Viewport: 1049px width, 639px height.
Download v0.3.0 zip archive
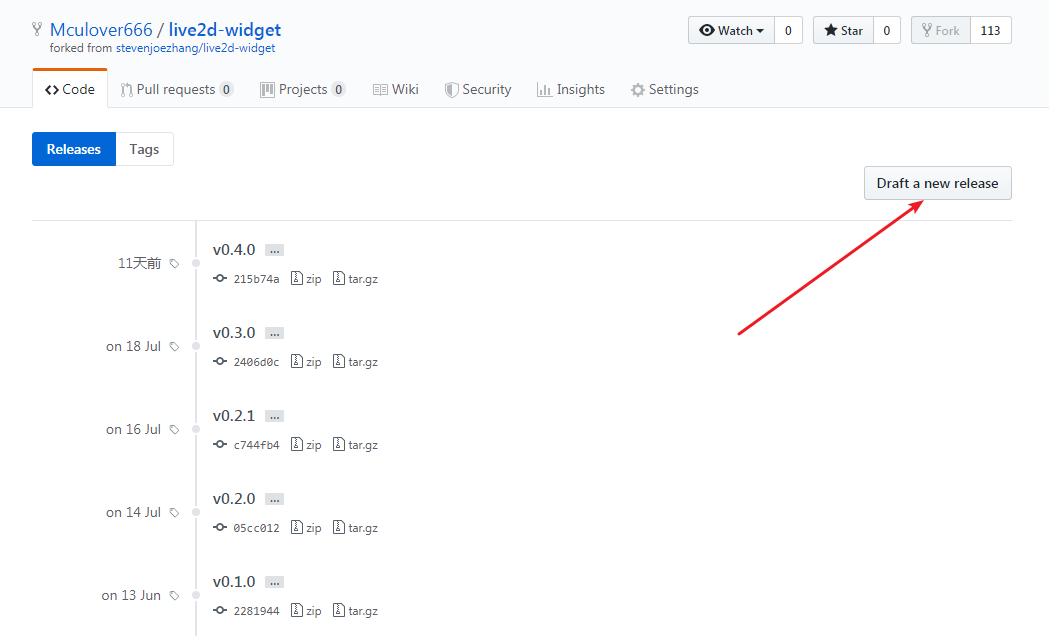click(x=306, y=361)
